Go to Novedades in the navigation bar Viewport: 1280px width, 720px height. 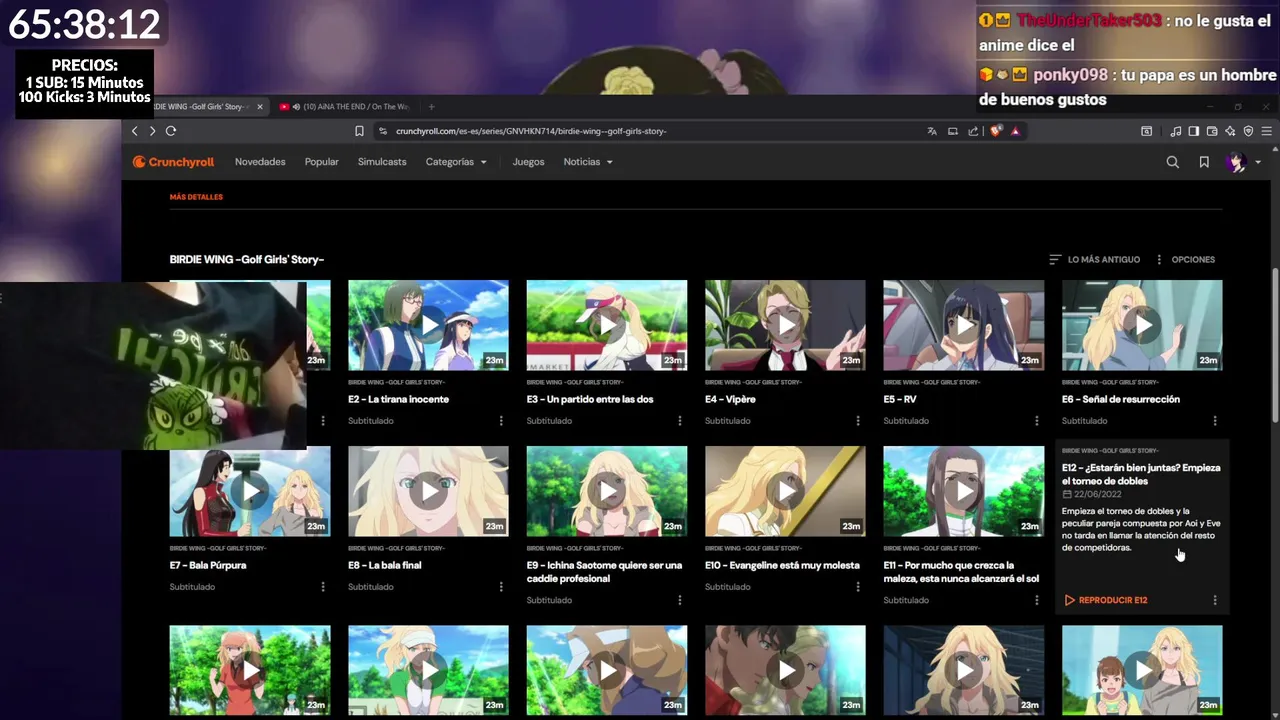coord(260,162)
